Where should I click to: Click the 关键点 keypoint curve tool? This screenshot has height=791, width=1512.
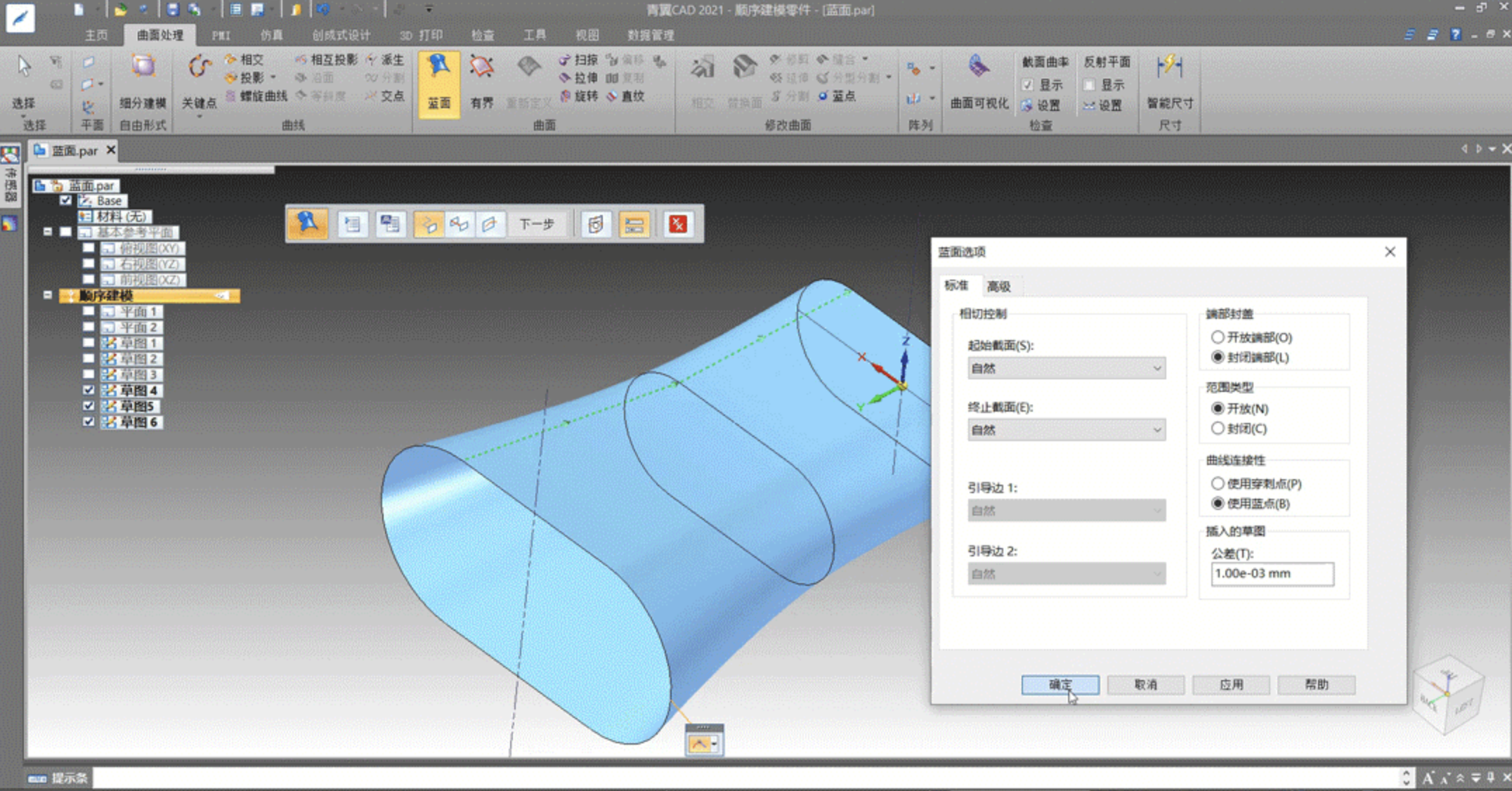(199, 83)
